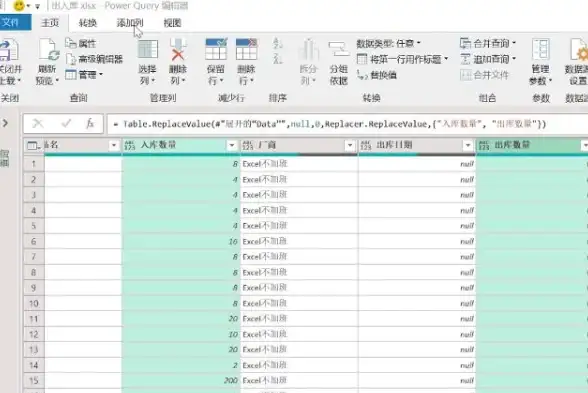Click the 删除行 icon
This screenshot has height=393, width=588.
click(246, 49)
